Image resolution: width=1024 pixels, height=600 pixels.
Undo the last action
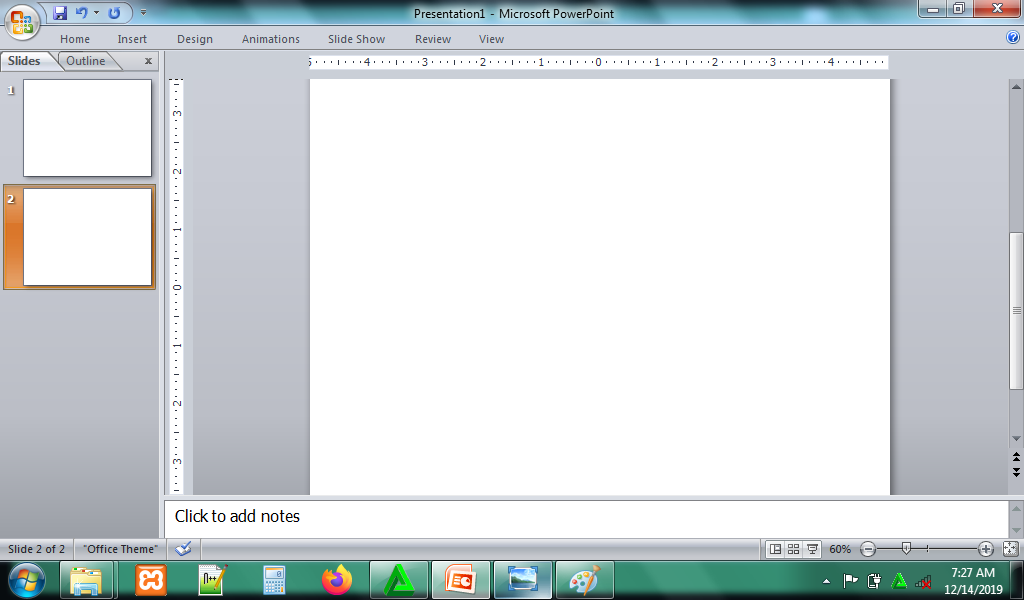click(82, 12)
